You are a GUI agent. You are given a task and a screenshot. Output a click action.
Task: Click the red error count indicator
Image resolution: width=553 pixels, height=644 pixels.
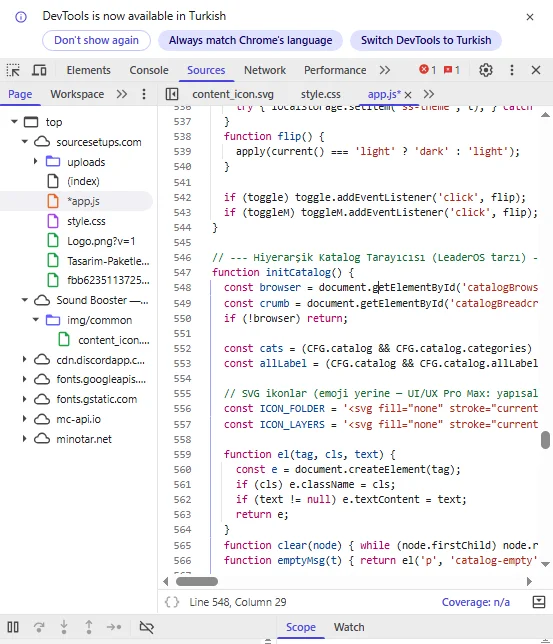pyautogui.click(x=428, y=70)
